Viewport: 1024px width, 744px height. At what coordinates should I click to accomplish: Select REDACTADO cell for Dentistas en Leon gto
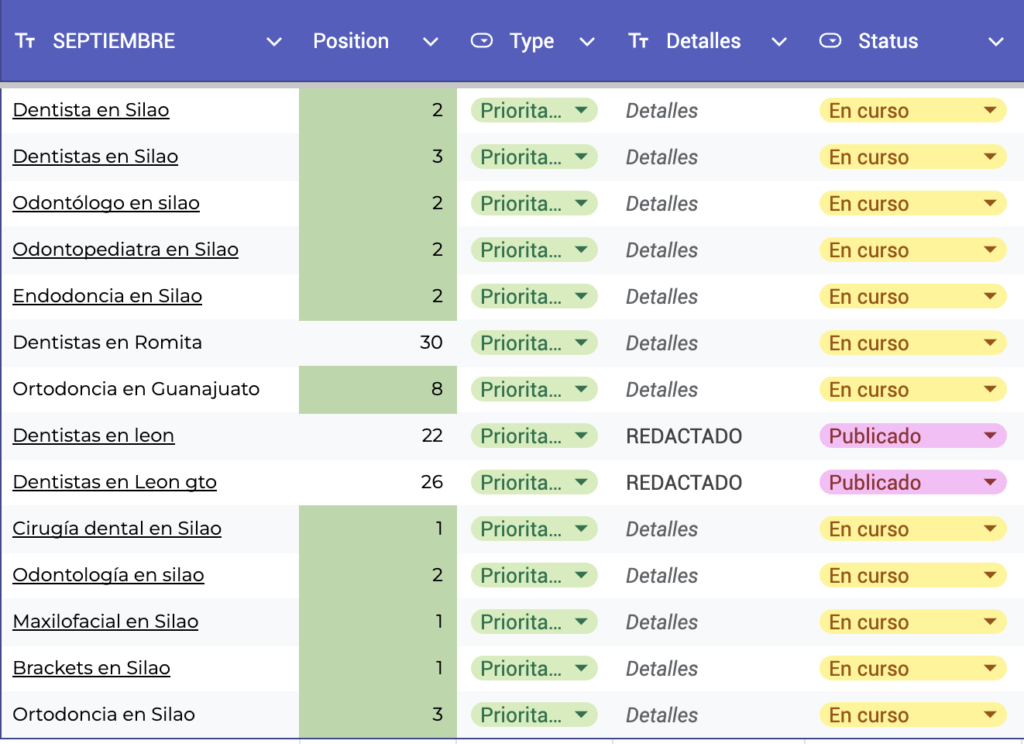(684, 482)
